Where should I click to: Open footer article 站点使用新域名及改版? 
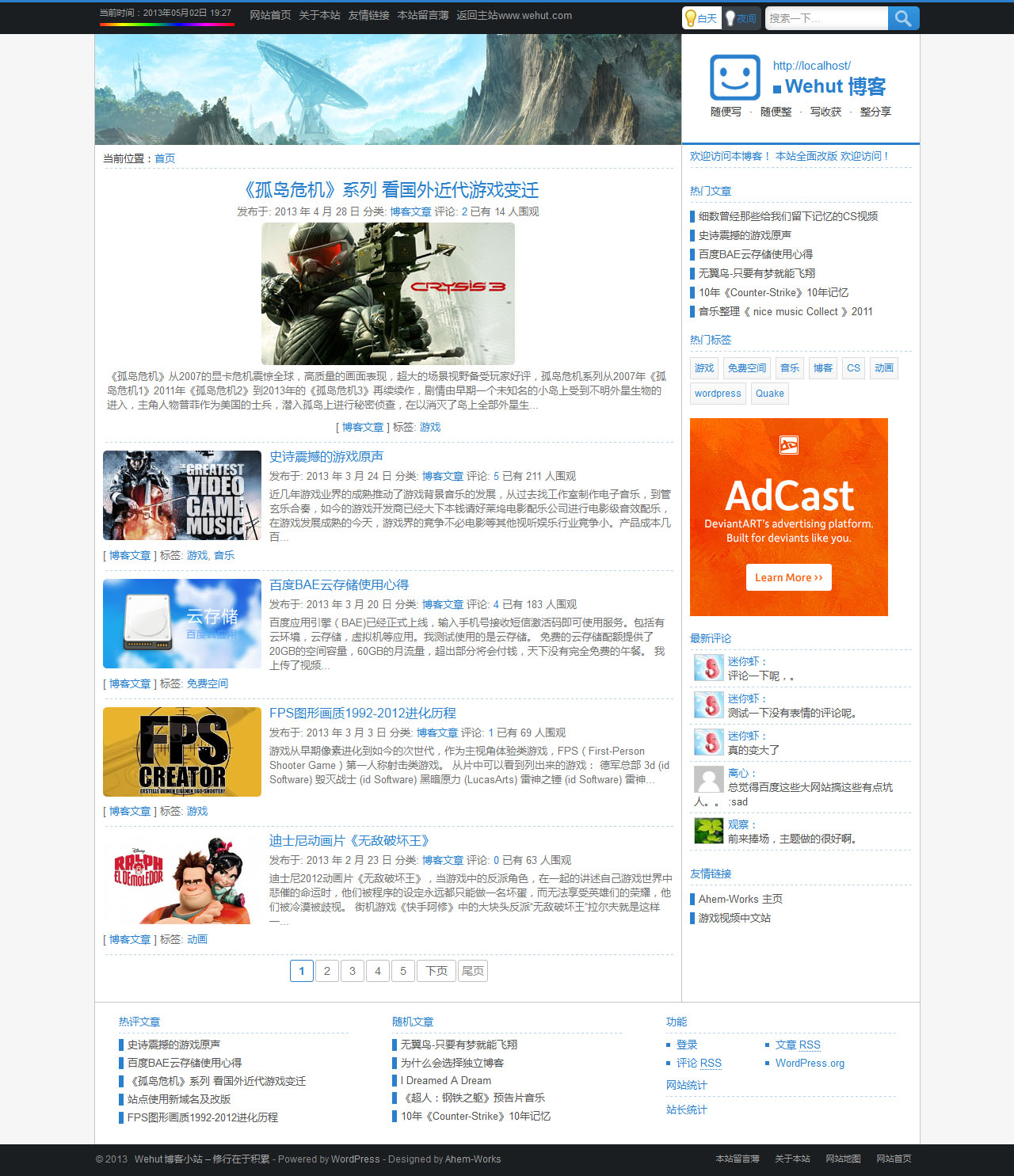click(179, 1099)
